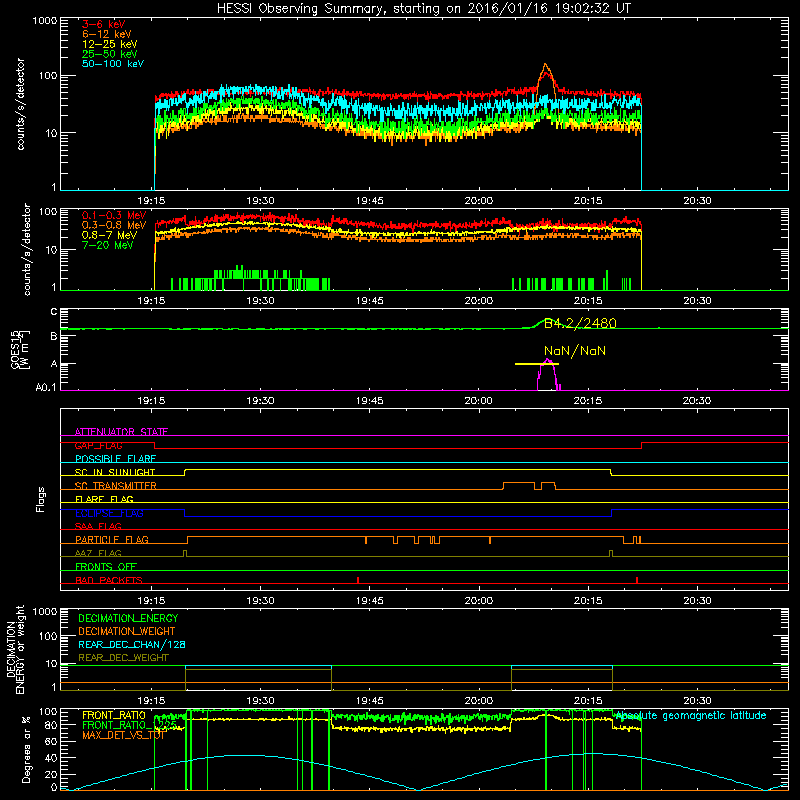Screen dimensions: 800x800
Task: Click 19:30 tick label under the MeV panel
Action: [260, 301]
